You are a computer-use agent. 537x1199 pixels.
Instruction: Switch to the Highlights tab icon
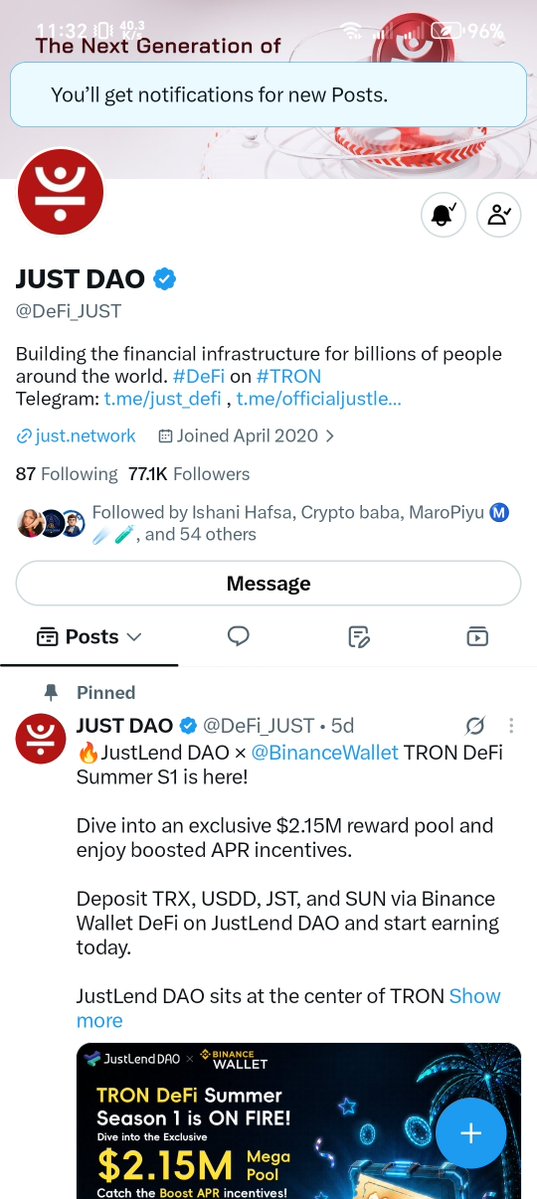(x=359, y=636)
